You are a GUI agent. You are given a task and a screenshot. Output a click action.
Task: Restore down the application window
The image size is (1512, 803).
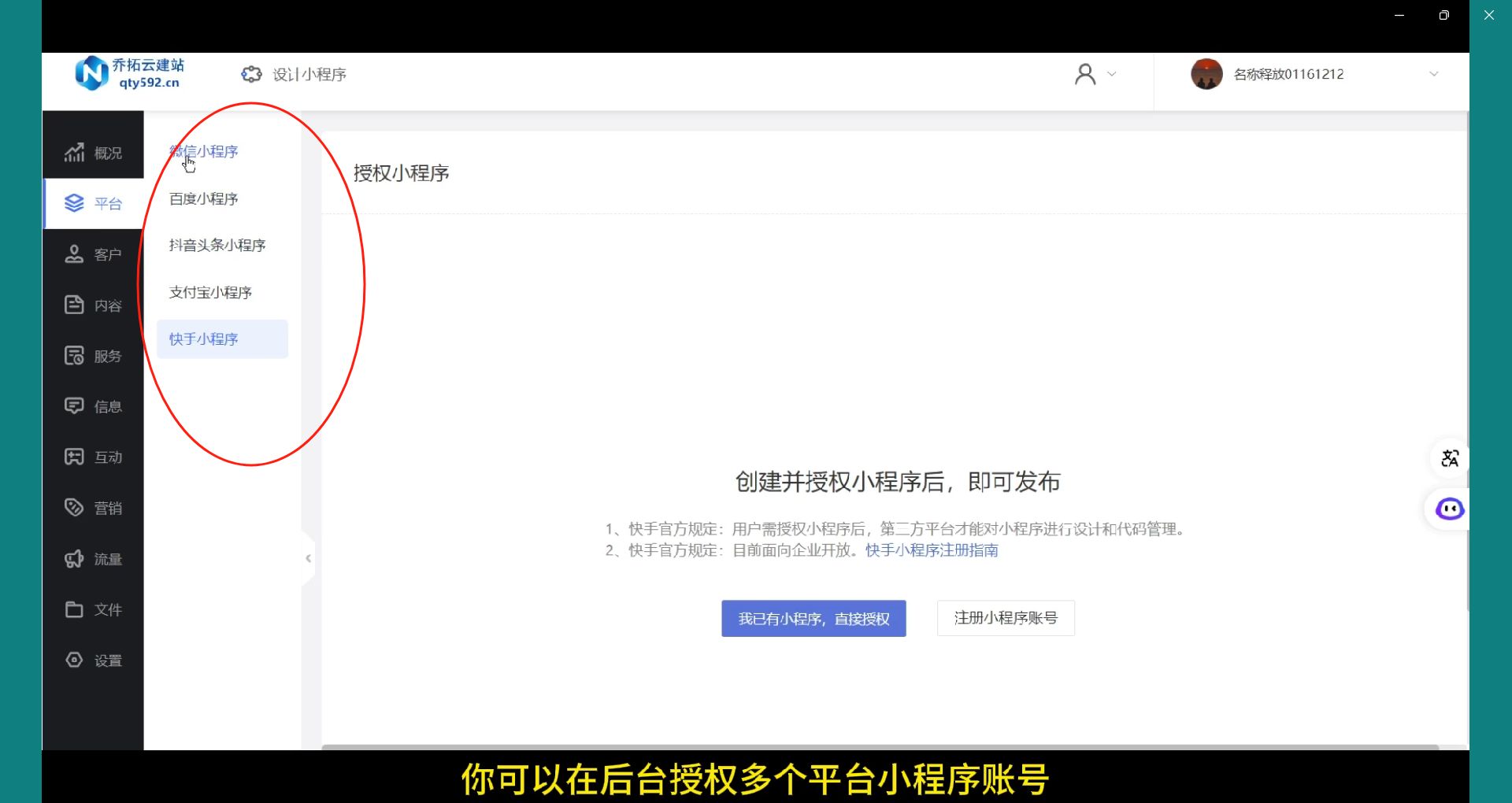pyautogui.click(x=1443, y=16)
